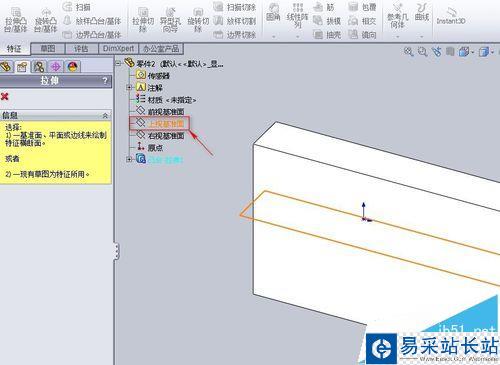Expand the 曲线 curves dropdown arrow
The image size is (500, 365).
[x=422, y=36]
